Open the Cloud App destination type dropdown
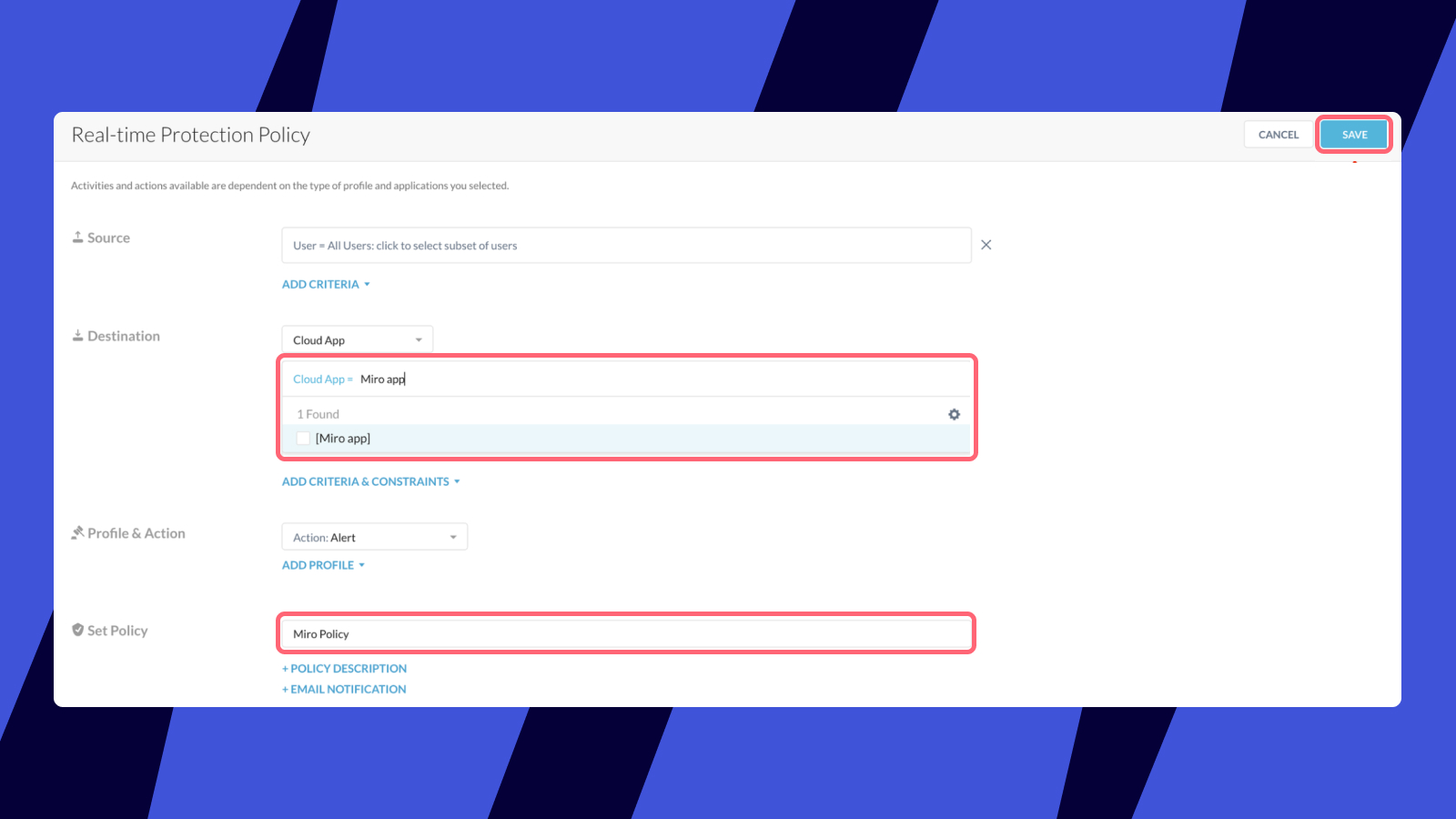Screen dimensions: 1456x819 point(357,339)
